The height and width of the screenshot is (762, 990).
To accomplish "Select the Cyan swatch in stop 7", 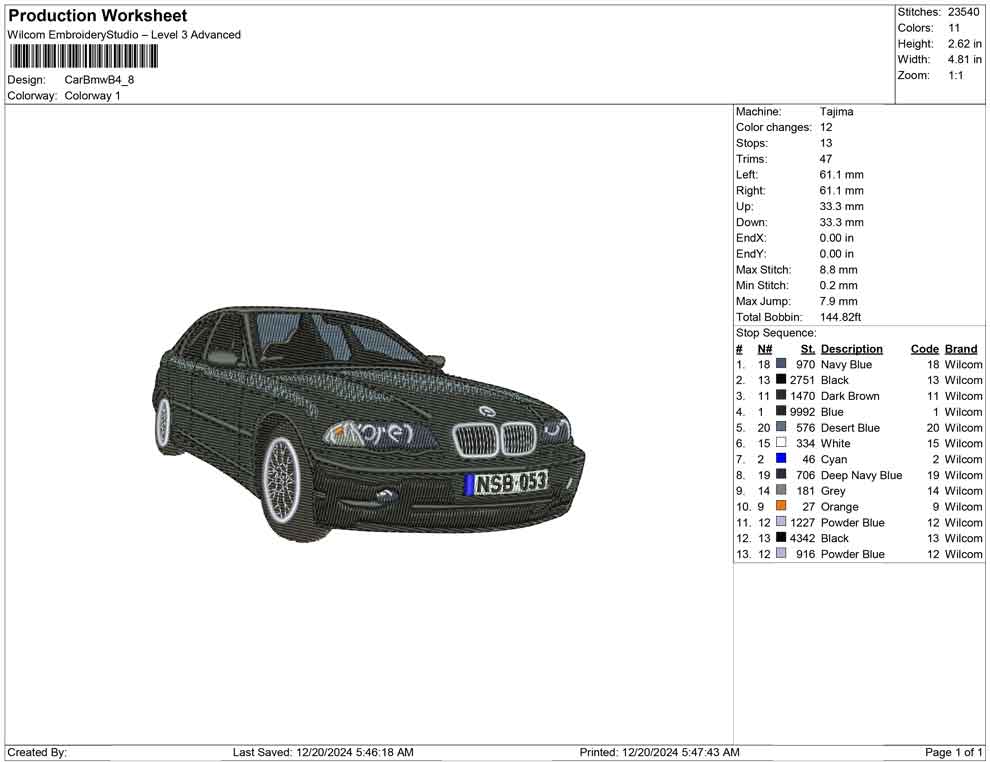I will (x=779, y=459).
